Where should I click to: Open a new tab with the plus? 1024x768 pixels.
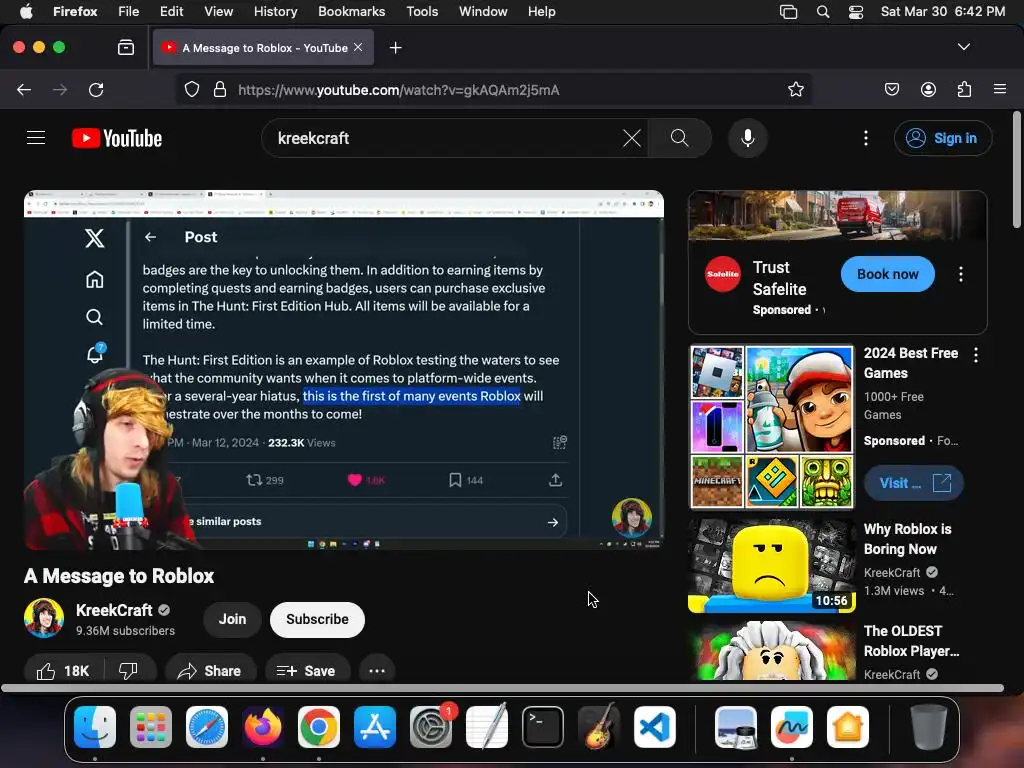[395, 48]
